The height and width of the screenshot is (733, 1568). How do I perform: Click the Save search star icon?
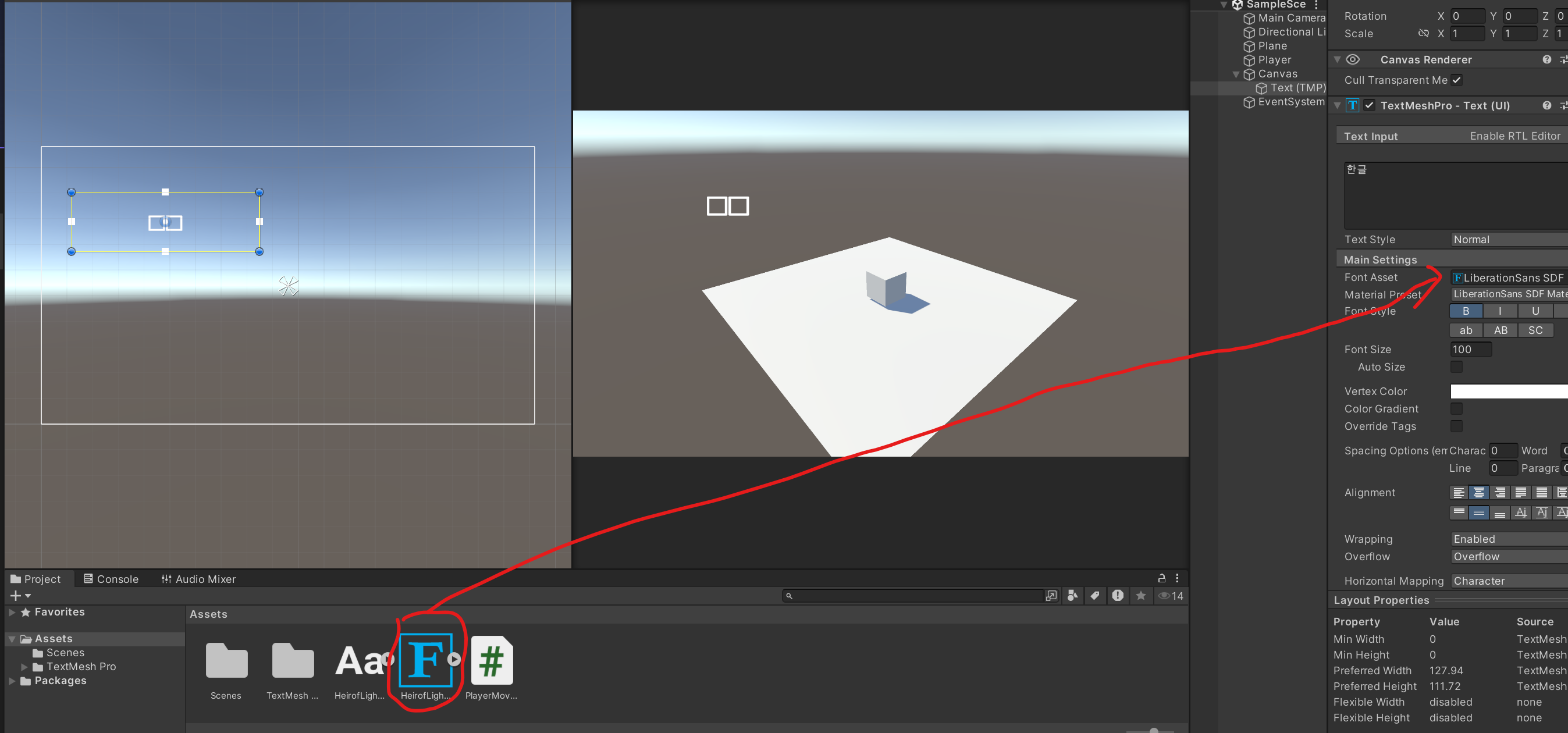[x=1140, y=595]
